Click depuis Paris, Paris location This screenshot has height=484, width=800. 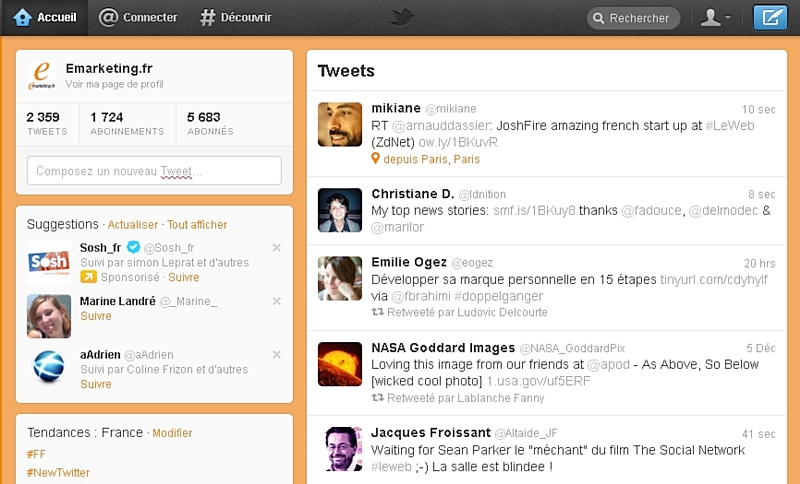pyautogui.click(x=432, y=159)
